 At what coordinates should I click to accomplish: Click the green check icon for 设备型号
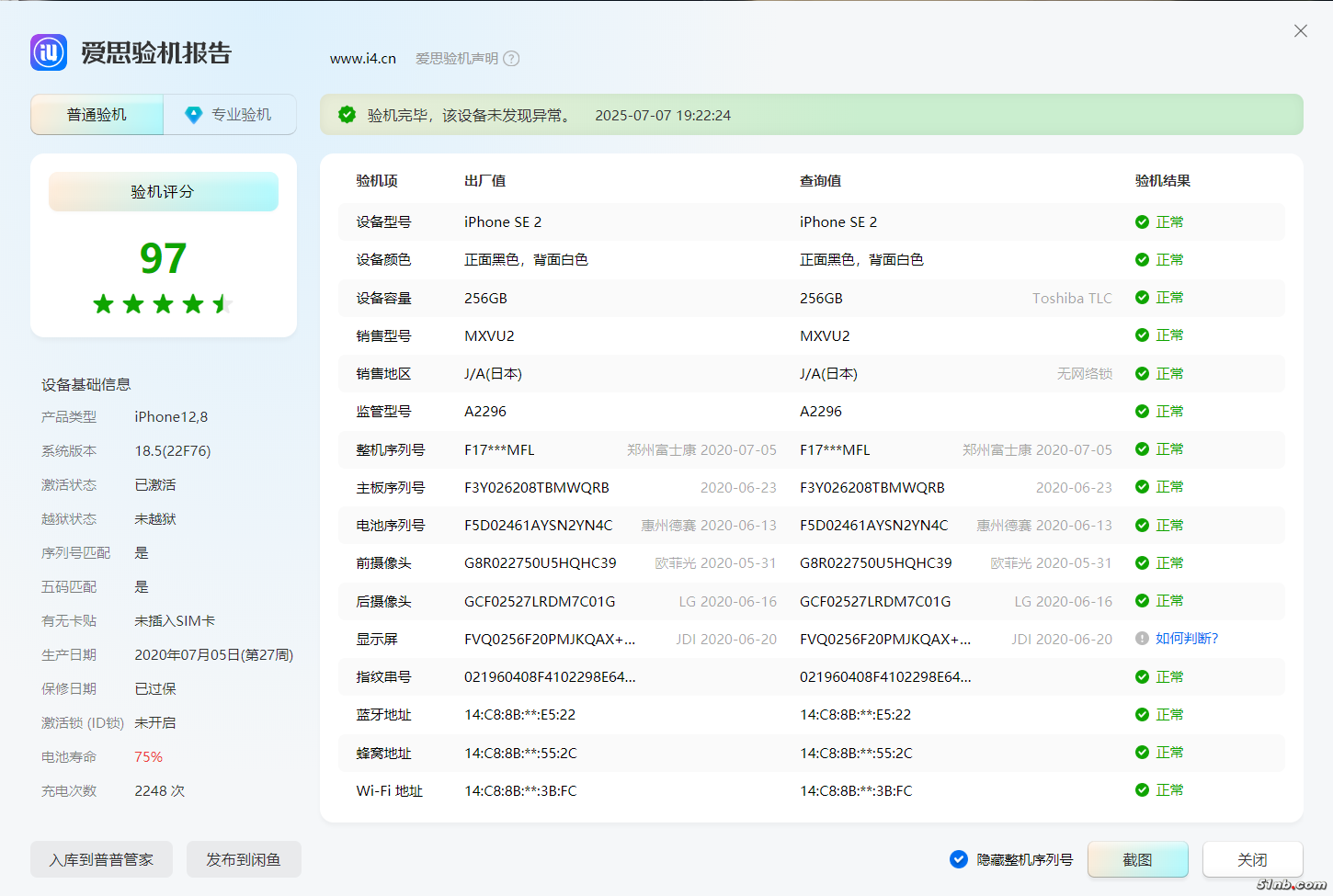pyautogui.click(x=1142, y=222)
